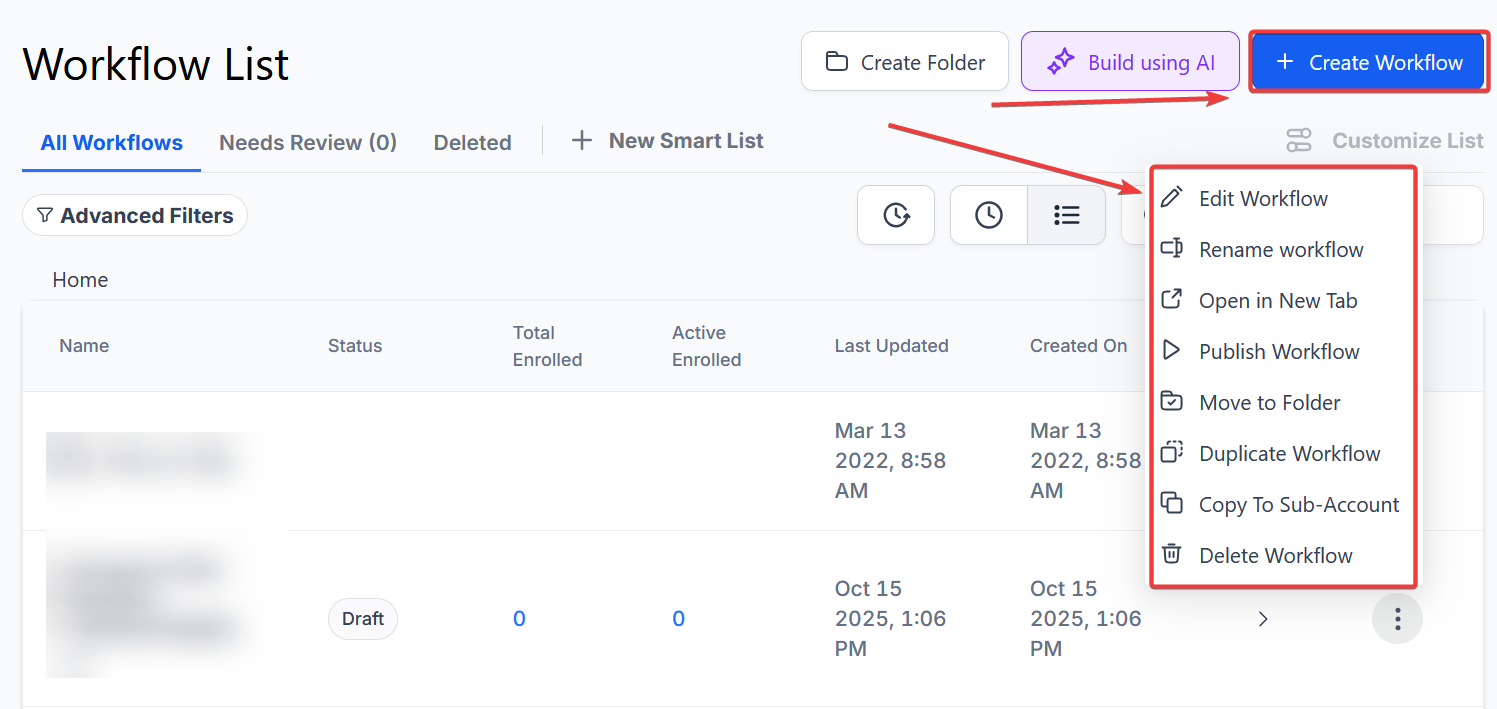
Task: Add a New Smart List
Action: [x=667, y=141]
